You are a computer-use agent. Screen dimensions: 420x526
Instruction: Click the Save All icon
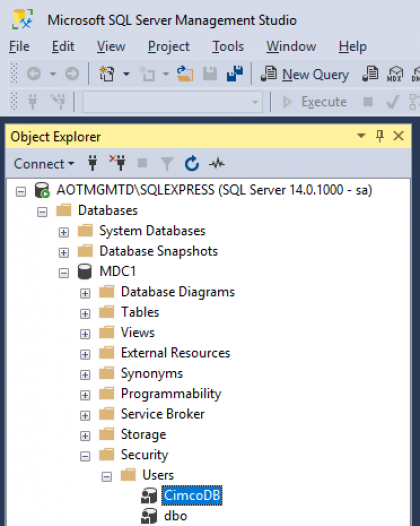click(235, 73)
